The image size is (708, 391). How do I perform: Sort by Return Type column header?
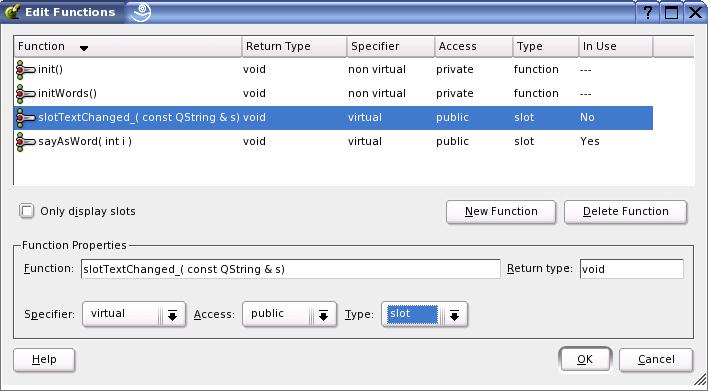point(294,47)
